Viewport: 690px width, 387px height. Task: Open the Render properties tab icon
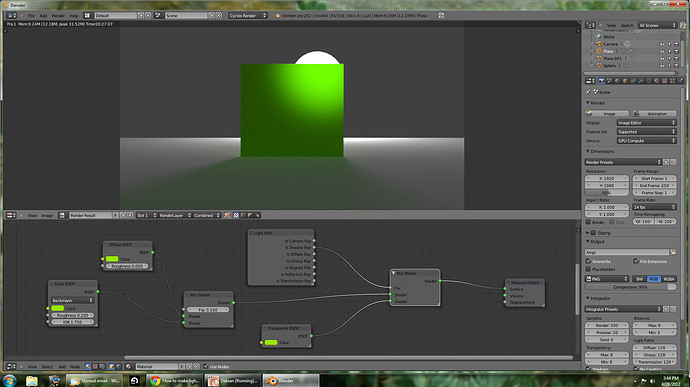(x=602, y=81)
